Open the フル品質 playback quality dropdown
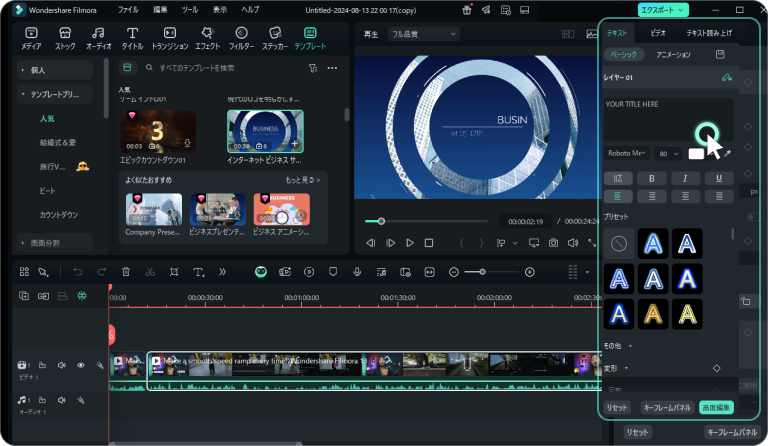The width and height of the screenshot is (768, 446). pos(424,34)
